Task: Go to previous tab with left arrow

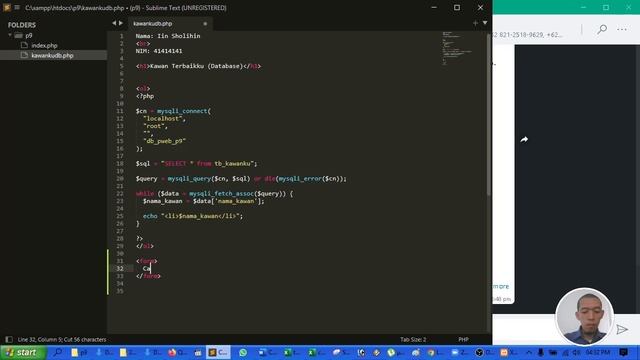Action: tap(114, 23)
